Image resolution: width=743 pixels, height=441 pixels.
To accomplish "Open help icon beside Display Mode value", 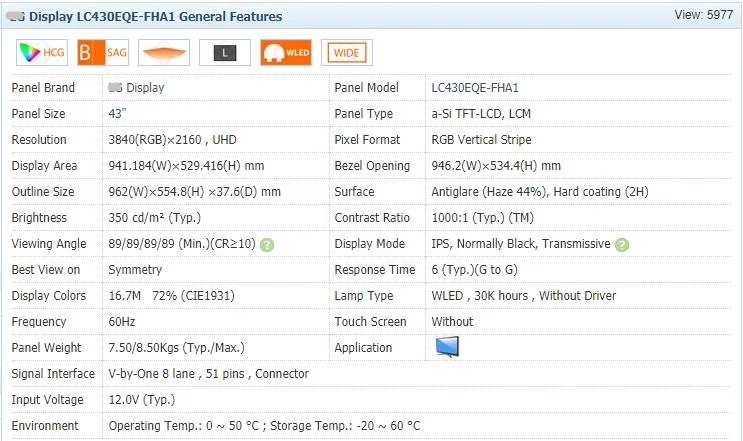I will pyautogui.click(x=622, y=245).
